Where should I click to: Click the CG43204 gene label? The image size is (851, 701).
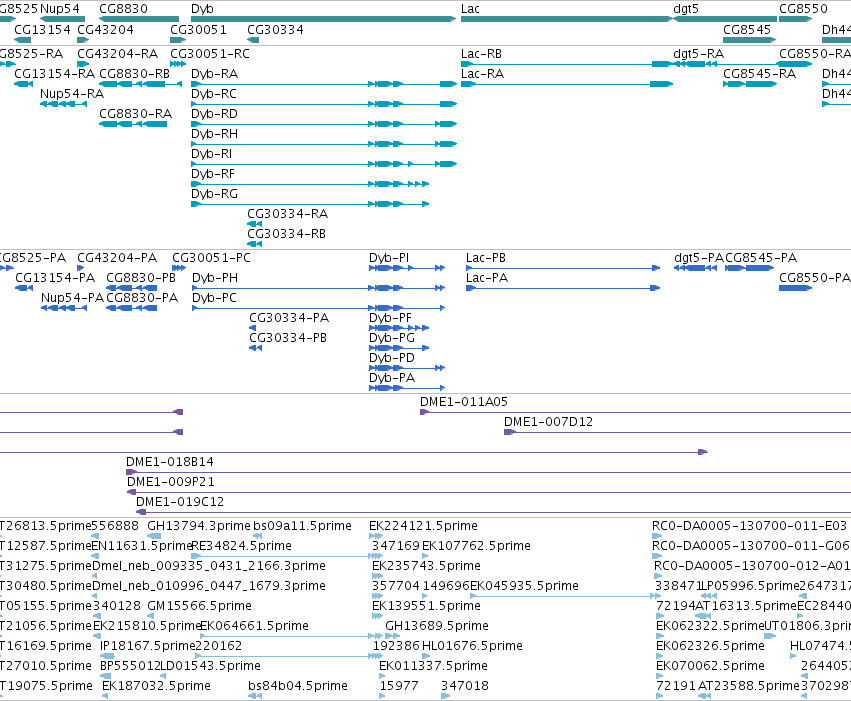coord(105,29)
